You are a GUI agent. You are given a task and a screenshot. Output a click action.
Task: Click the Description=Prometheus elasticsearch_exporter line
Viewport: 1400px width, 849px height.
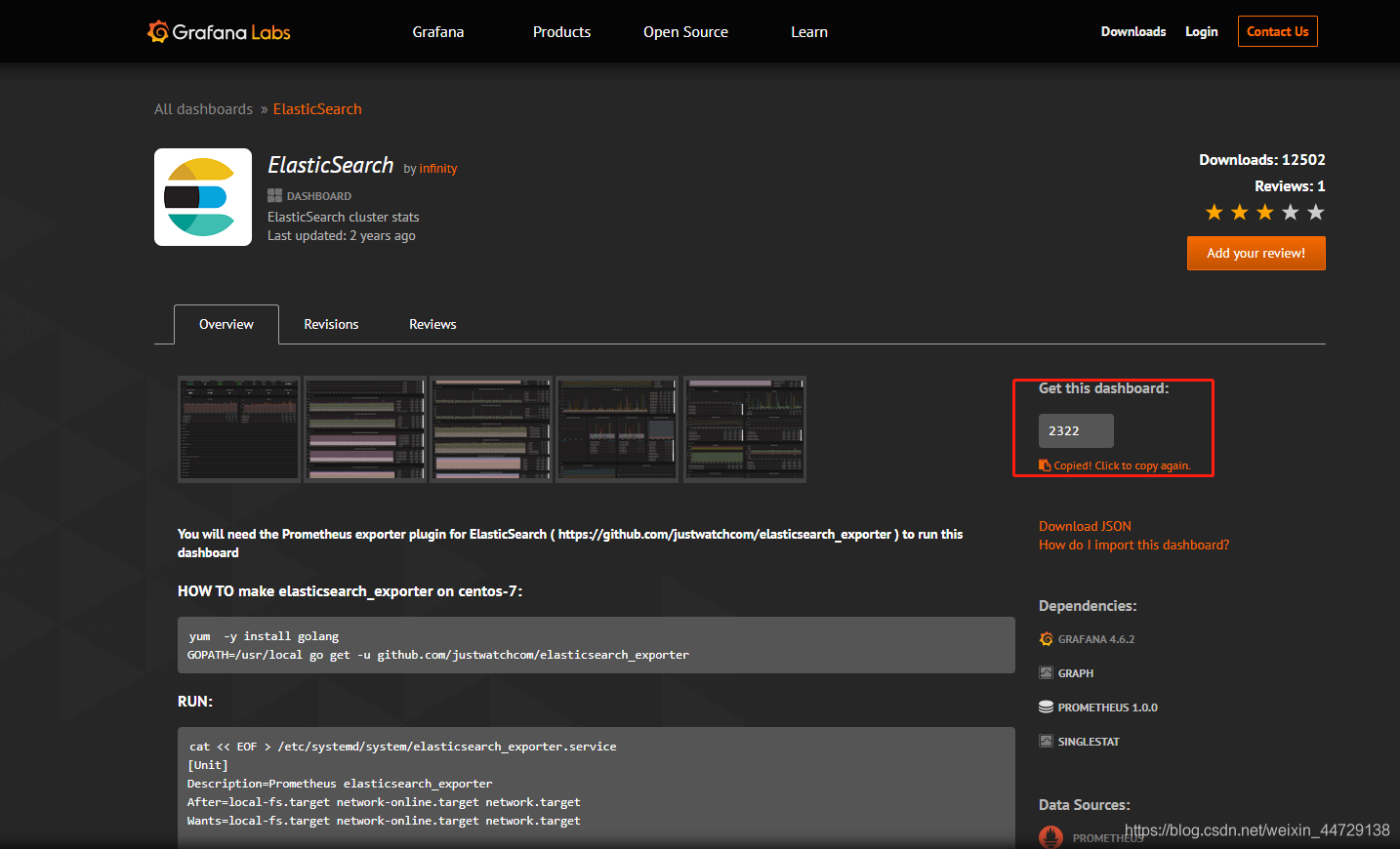tap(340, 784)
